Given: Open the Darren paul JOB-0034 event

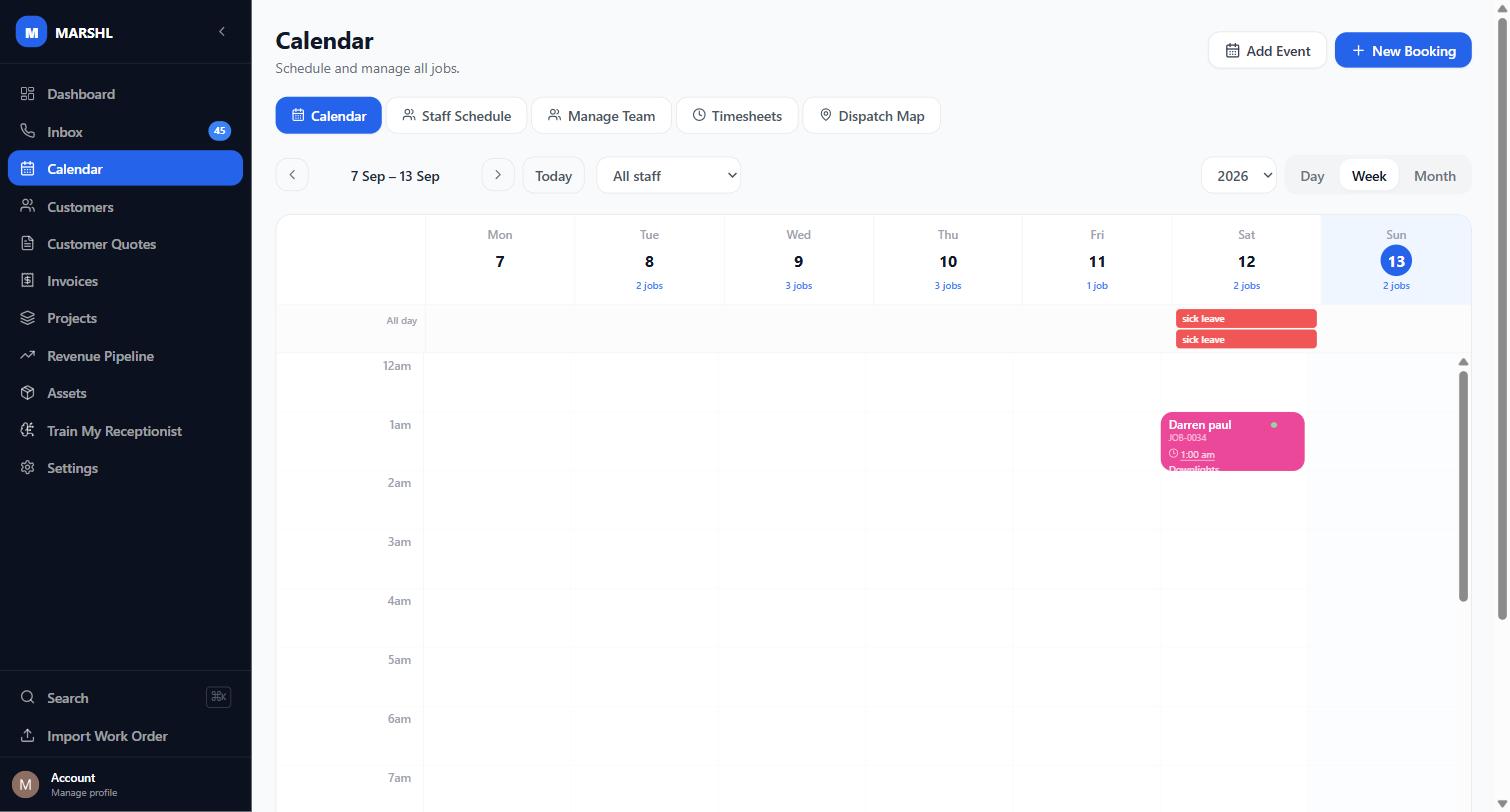Looking at the screenshot, I should coord(1232,441).
